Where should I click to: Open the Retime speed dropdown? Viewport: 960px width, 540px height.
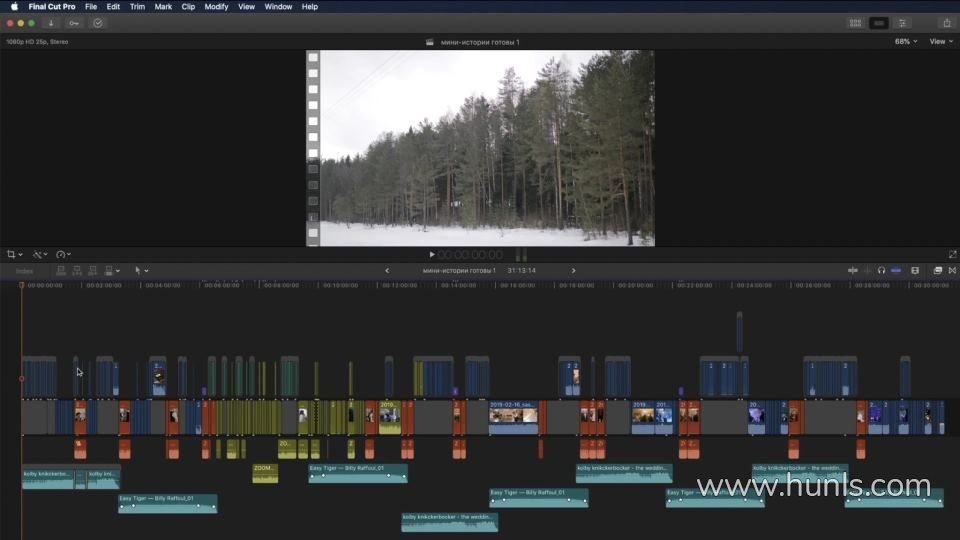pos(64,254)
